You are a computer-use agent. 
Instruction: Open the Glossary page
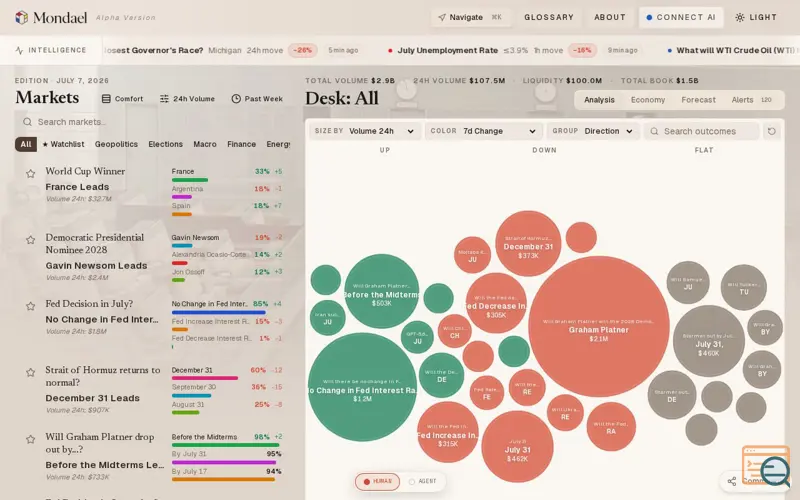pyautogui.click(x=549, y=17)
